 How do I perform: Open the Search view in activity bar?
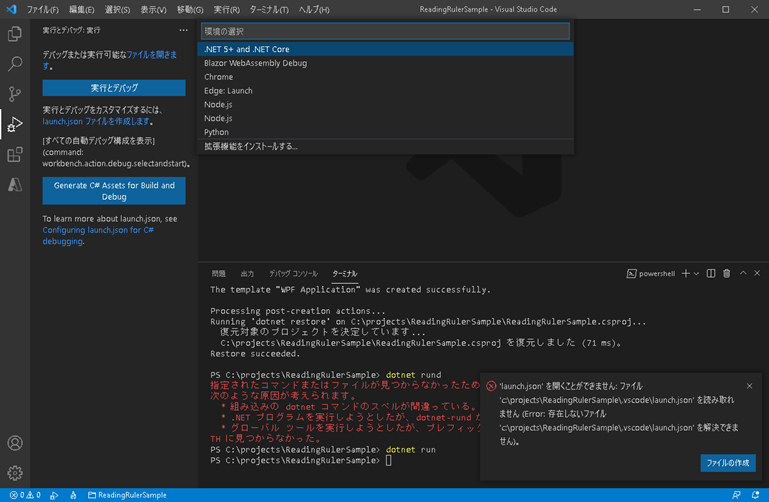click(15, 63)
